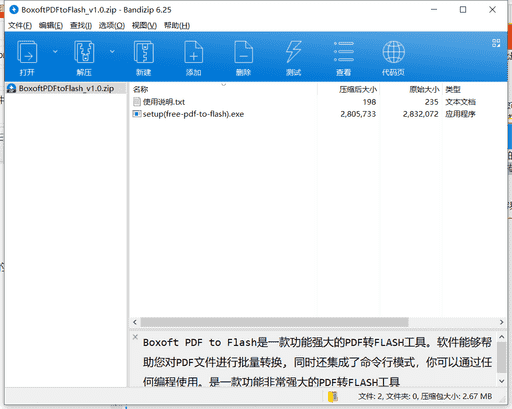
Task: Click the Extract (解压) toolbar icon
Action: point(84,52)
